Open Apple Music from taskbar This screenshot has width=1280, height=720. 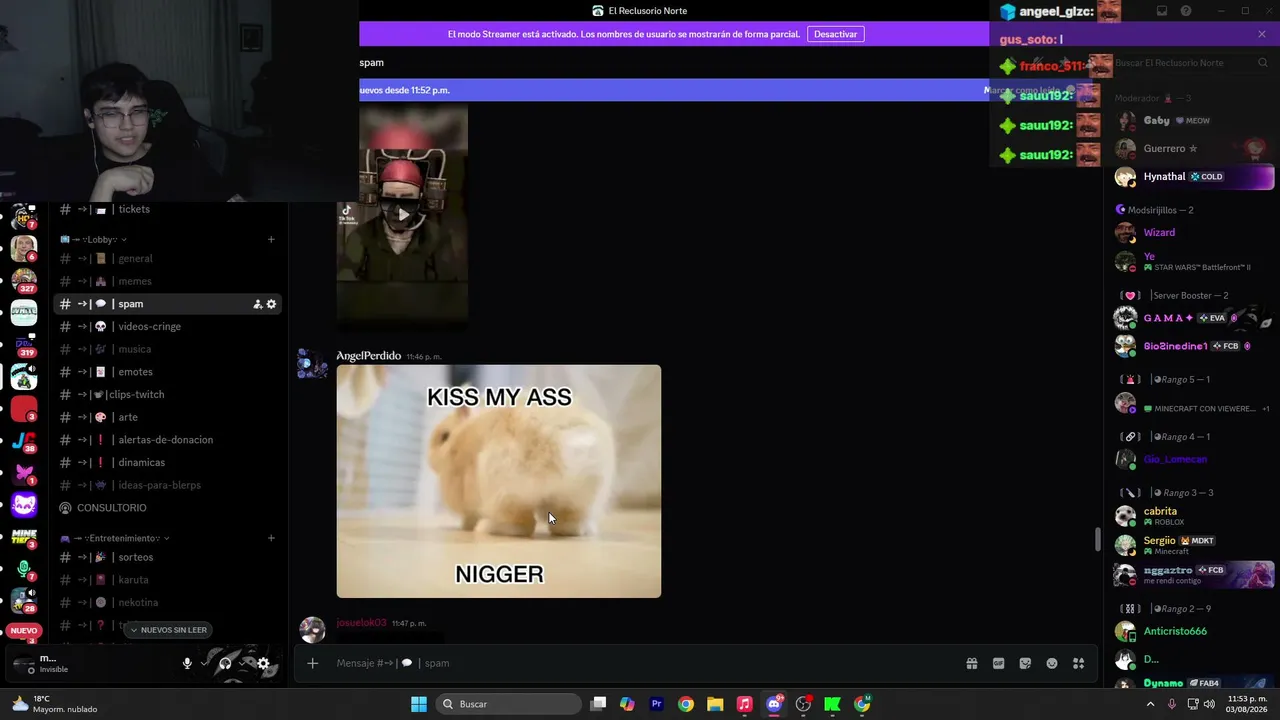pyautogui.click(x=744, y=704)
